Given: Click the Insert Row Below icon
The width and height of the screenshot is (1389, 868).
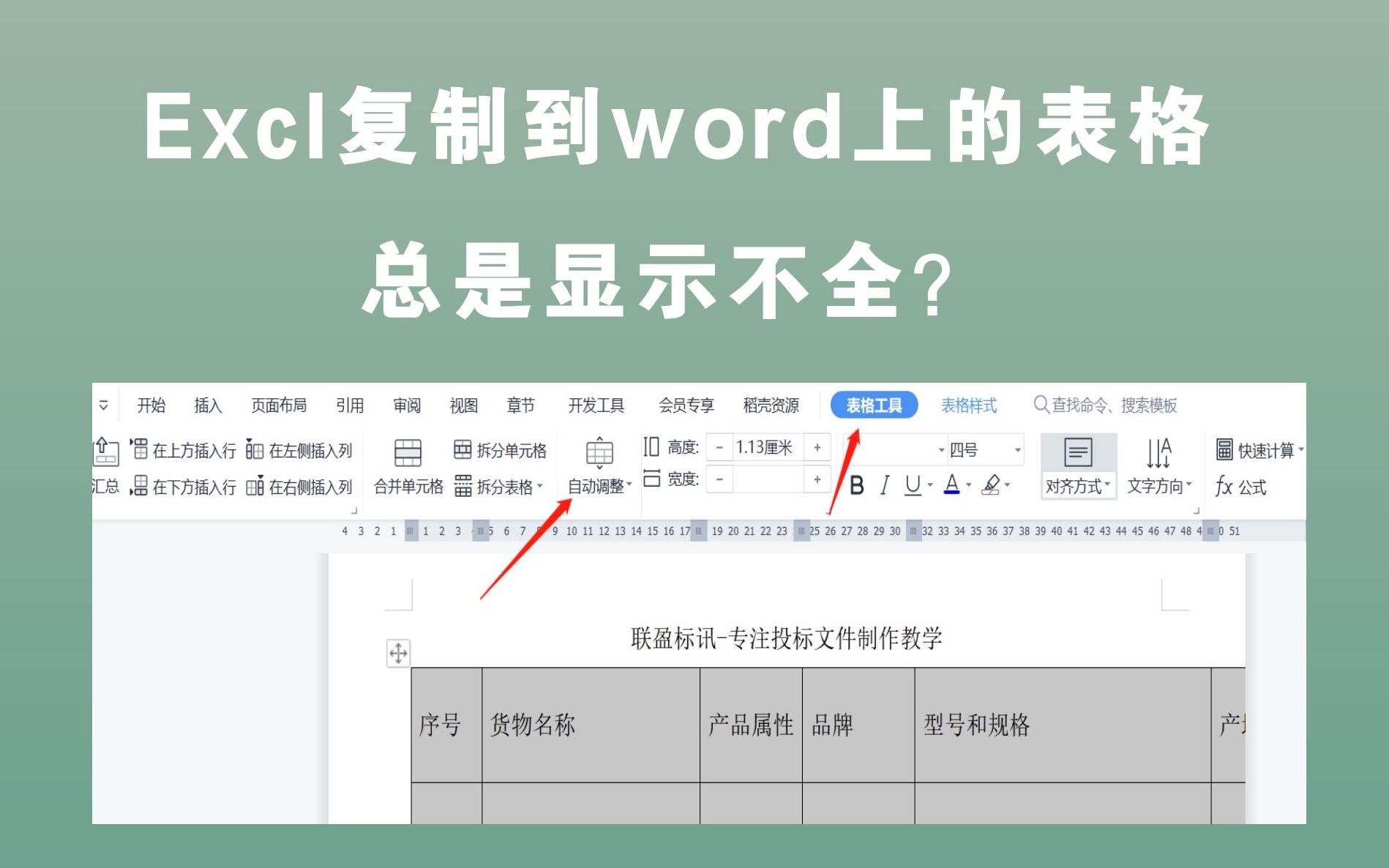Looking at the screenshot, I should 139,486.
